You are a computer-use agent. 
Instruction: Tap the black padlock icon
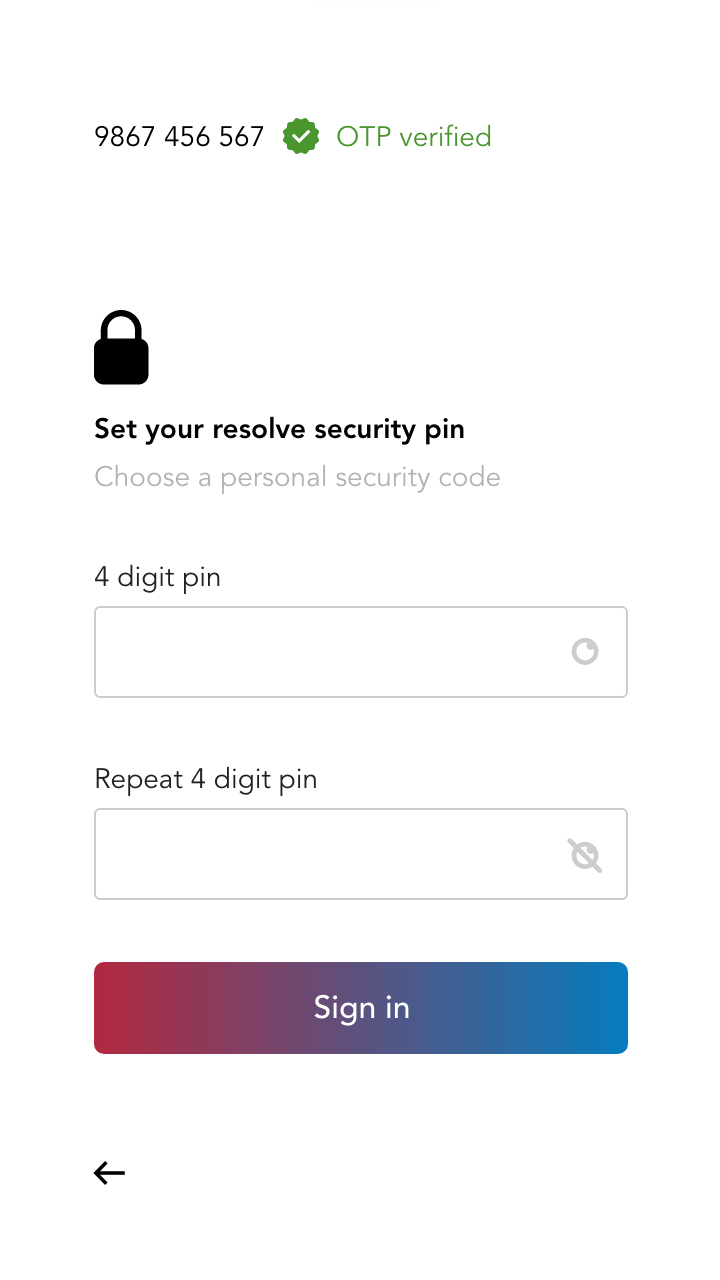pyautogui.click(x=121, y=347)
